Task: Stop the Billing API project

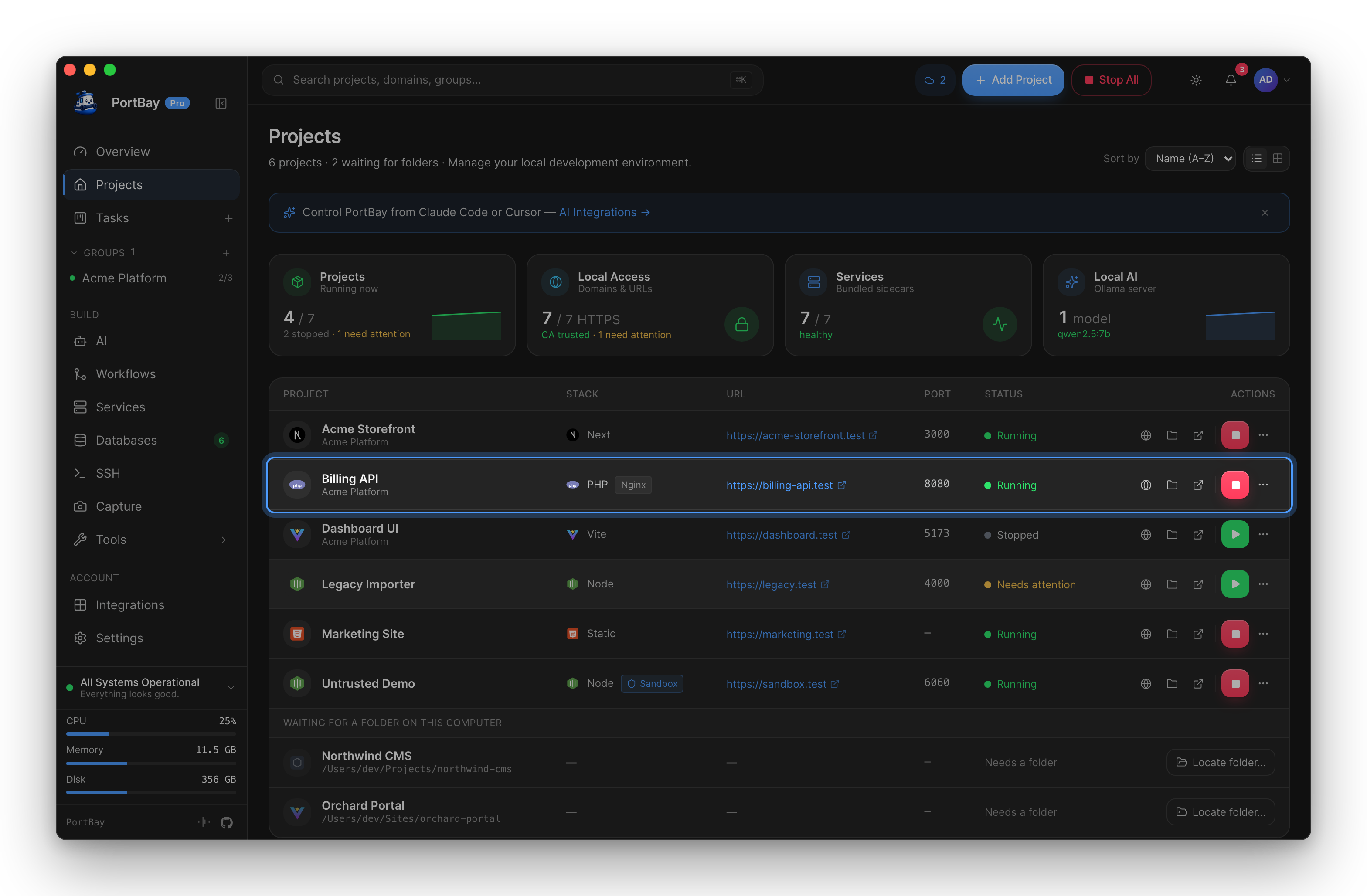Action: tap(1235, 485)
